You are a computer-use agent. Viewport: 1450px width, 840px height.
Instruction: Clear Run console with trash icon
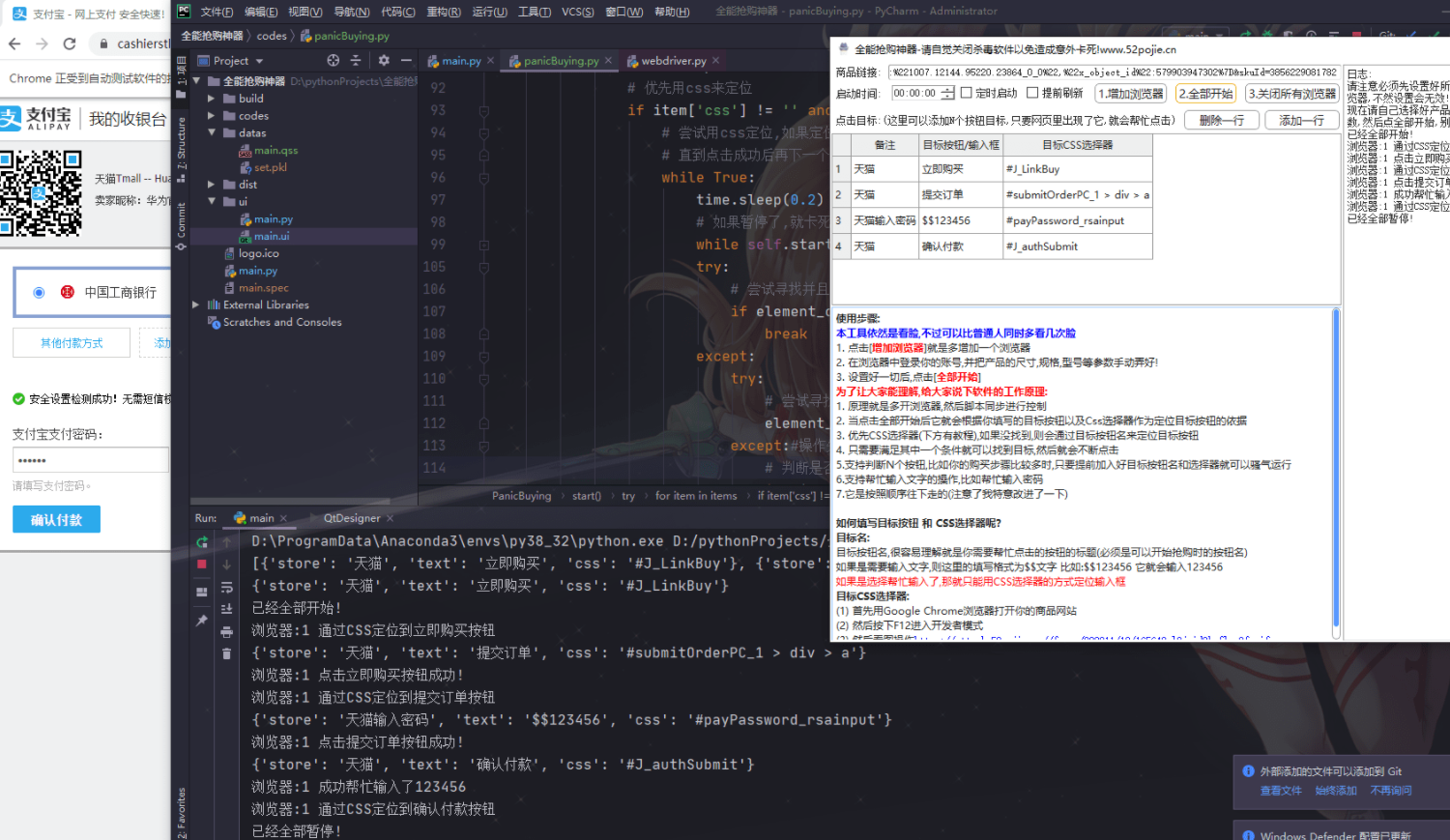click(x=226, y=654)
